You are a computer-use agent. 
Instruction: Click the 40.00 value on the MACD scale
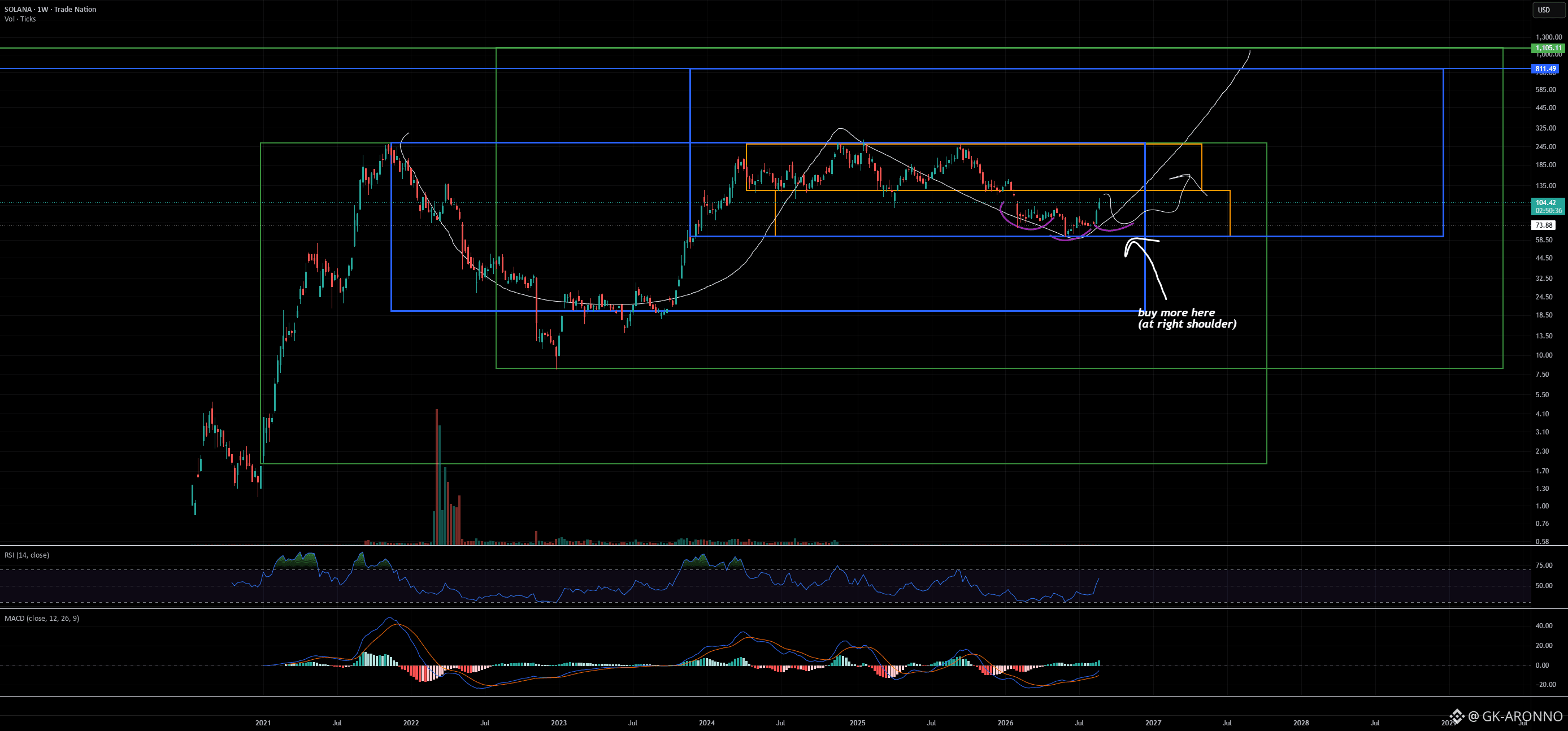1544,626
